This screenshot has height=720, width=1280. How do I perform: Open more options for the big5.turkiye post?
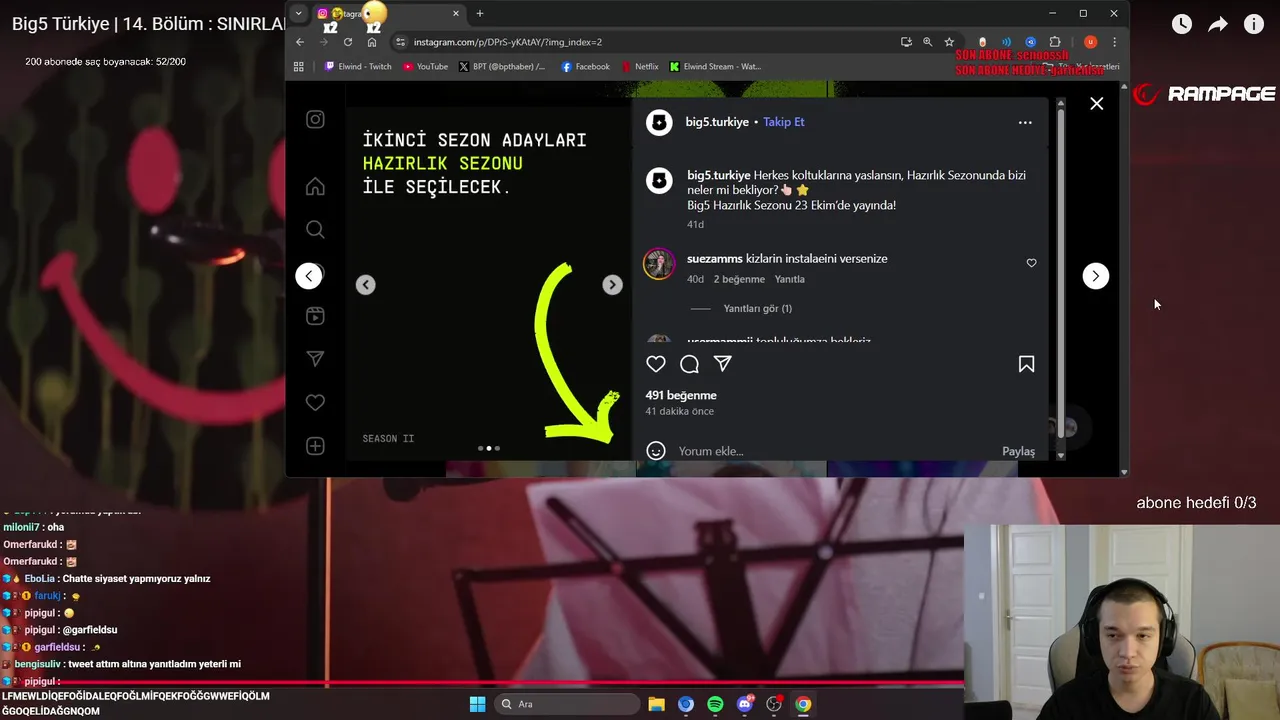(x=1025, y=122)
